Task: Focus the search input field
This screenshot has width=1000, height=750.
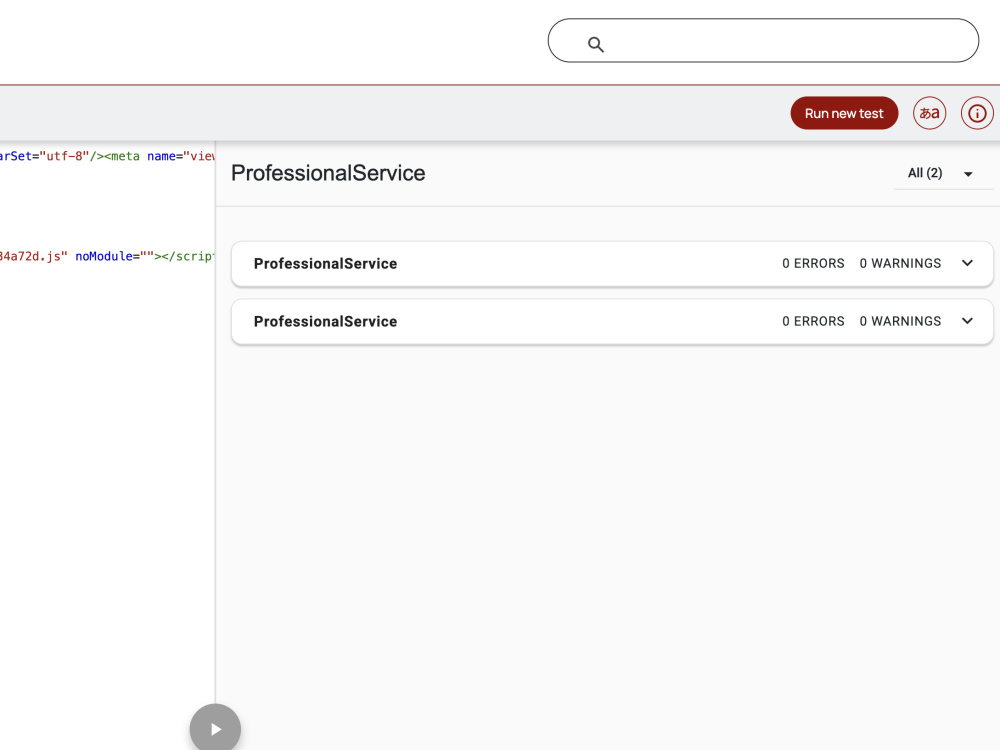Action: pos(763,40)
